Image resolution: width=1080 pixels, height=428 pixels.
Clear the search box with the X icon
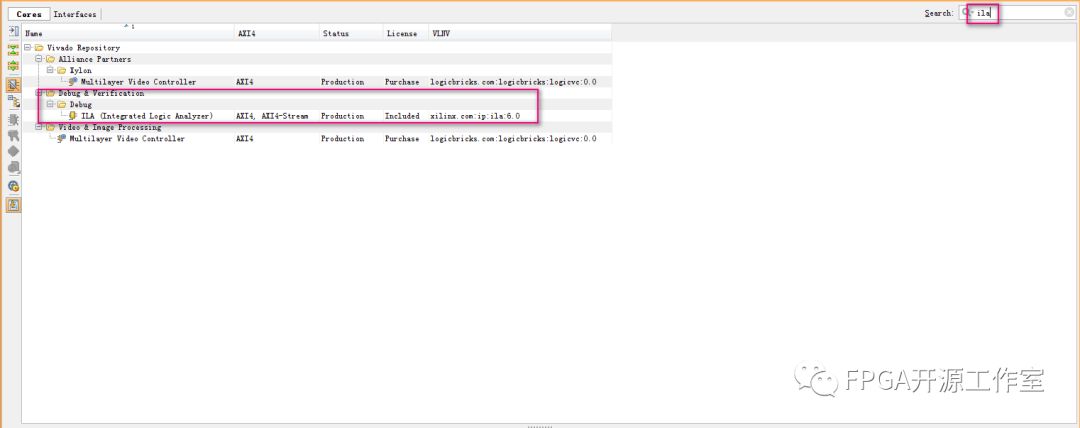(x=1069, y=13)
